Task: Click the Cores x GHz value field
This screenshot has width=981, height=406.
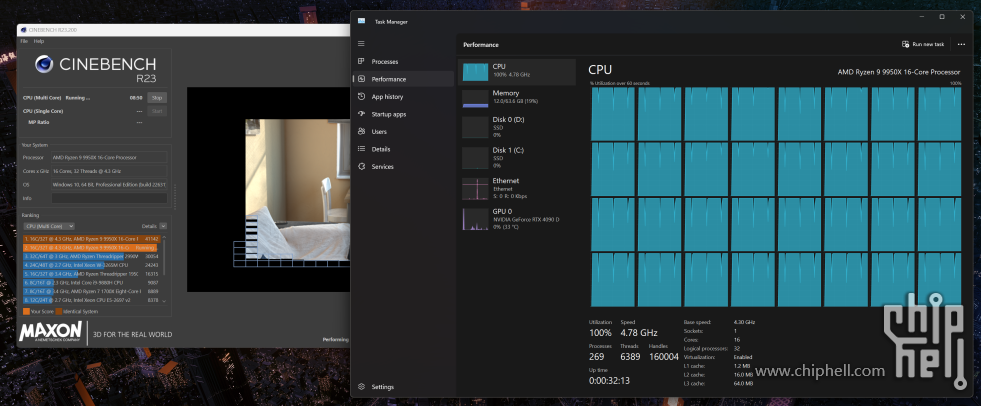Action: pos(109,171)
